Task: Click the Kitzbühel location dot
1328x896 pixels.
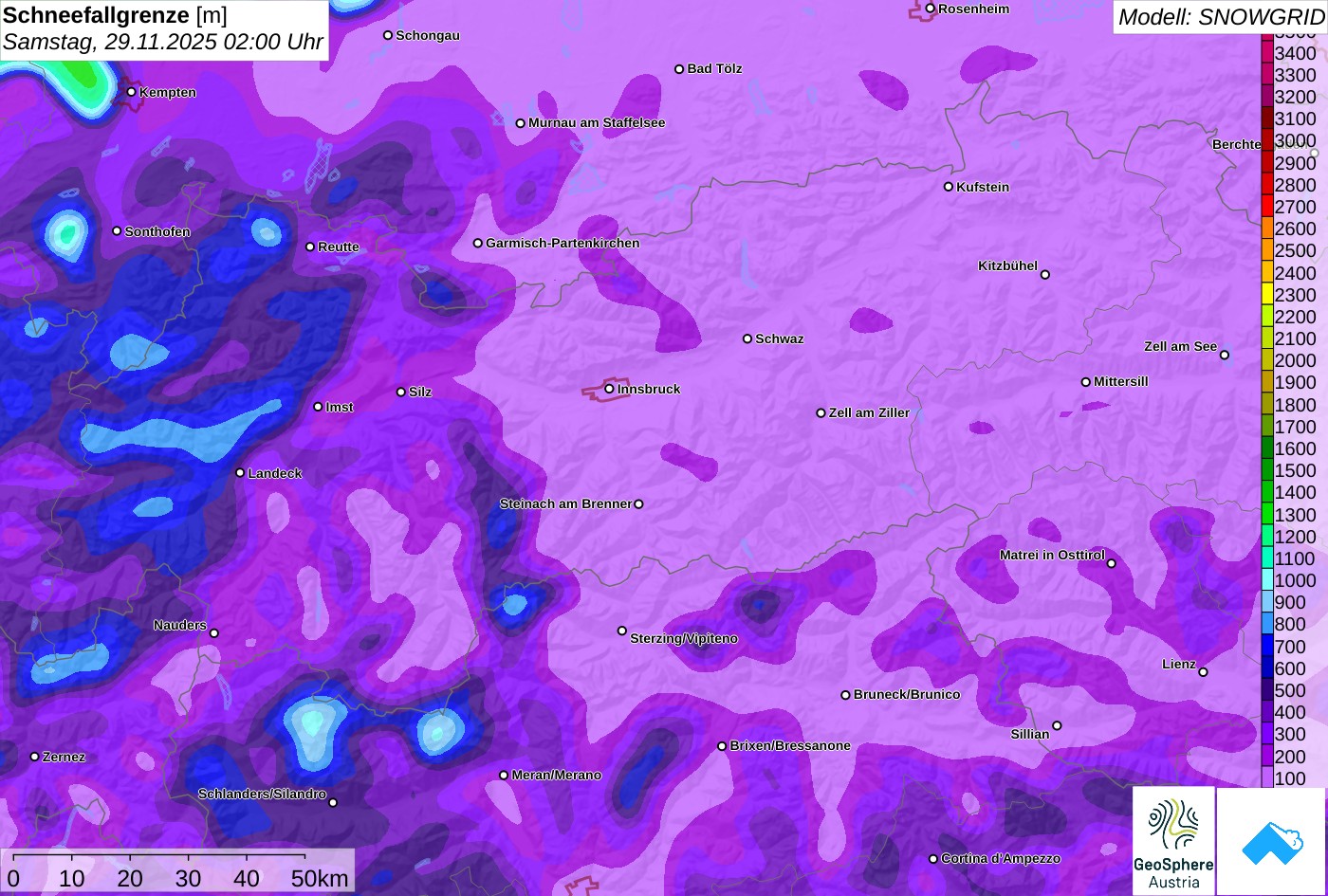Action: pos(1044,275)
